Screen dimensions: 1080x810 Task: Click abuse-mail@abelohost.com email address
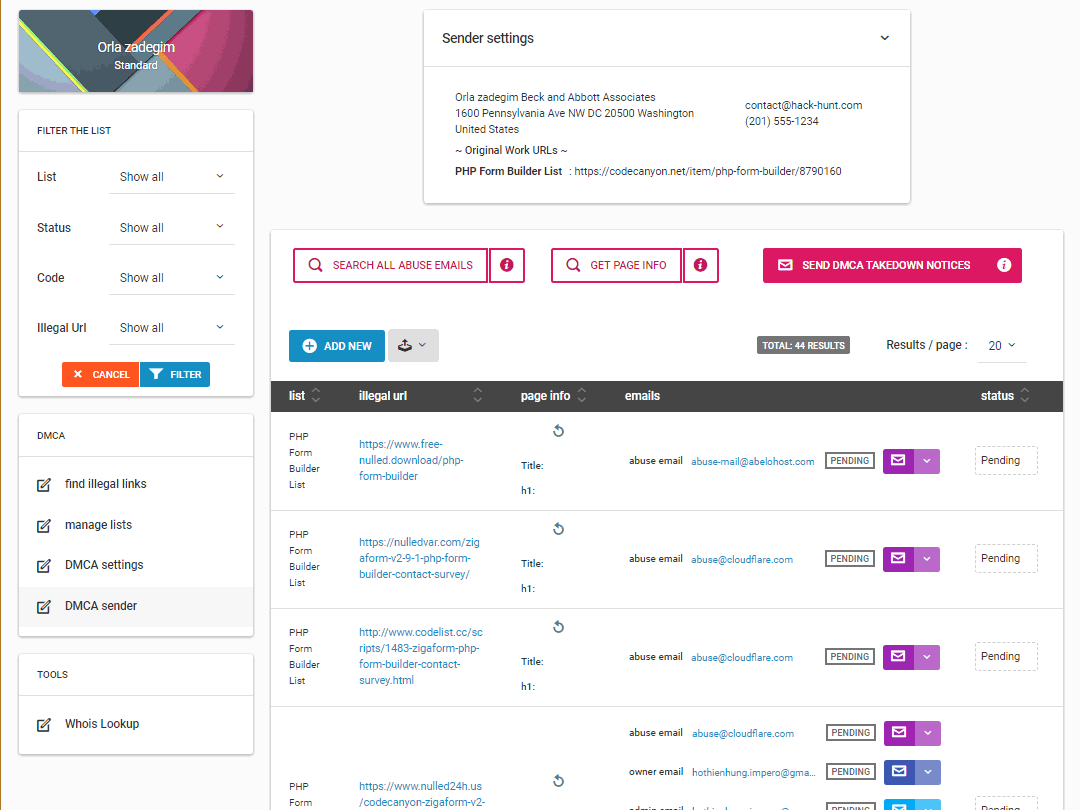(x=753, y=461)
